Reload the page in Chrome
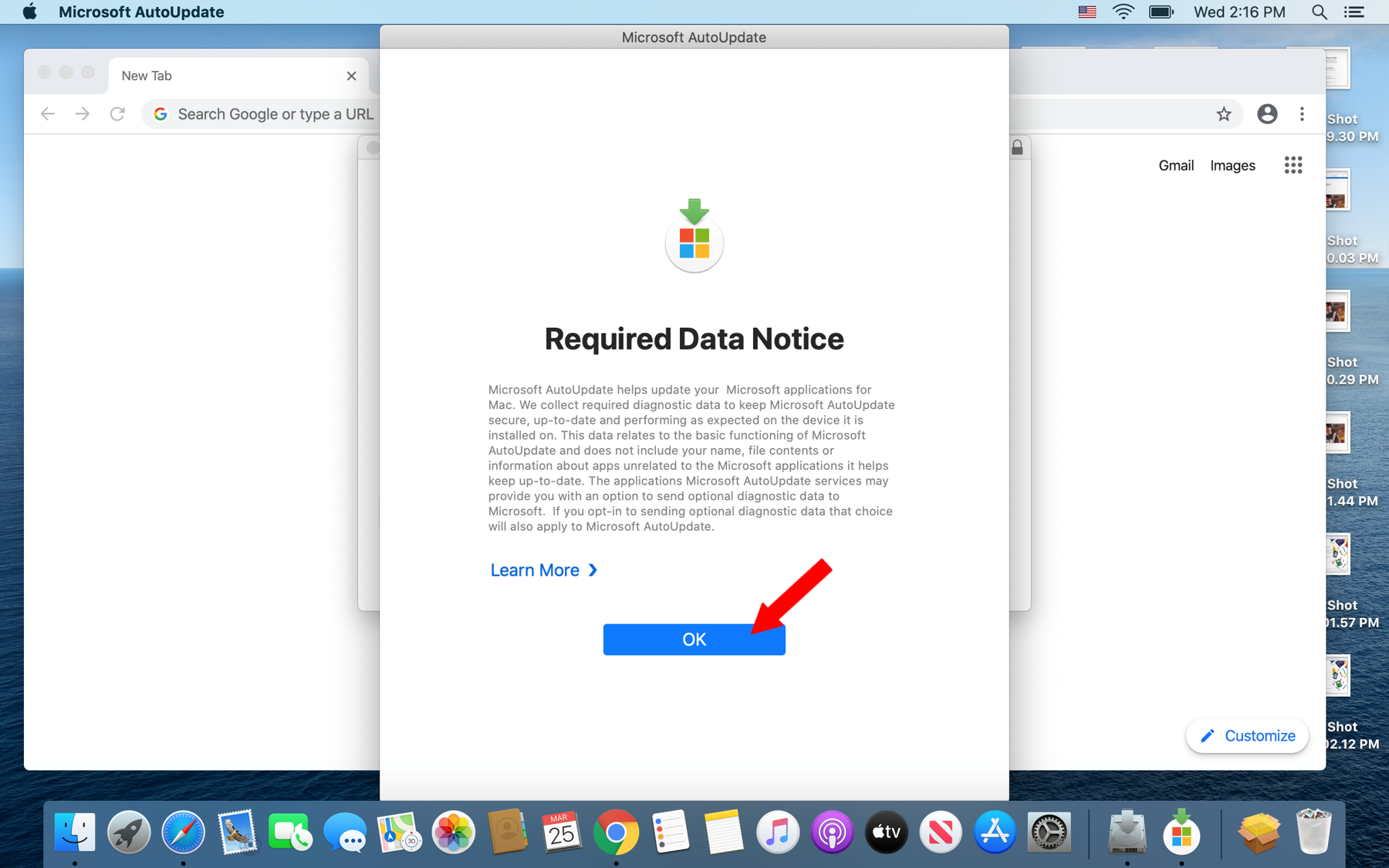Screen dimensions: 1389x868 pyautogui.click(x=117, y=114)
